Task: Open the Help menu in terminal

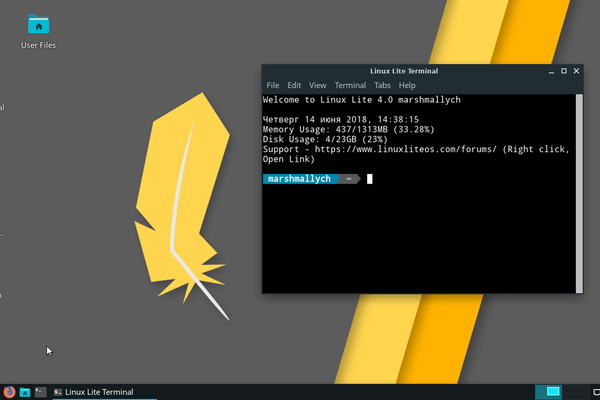Action: point(407,85)
